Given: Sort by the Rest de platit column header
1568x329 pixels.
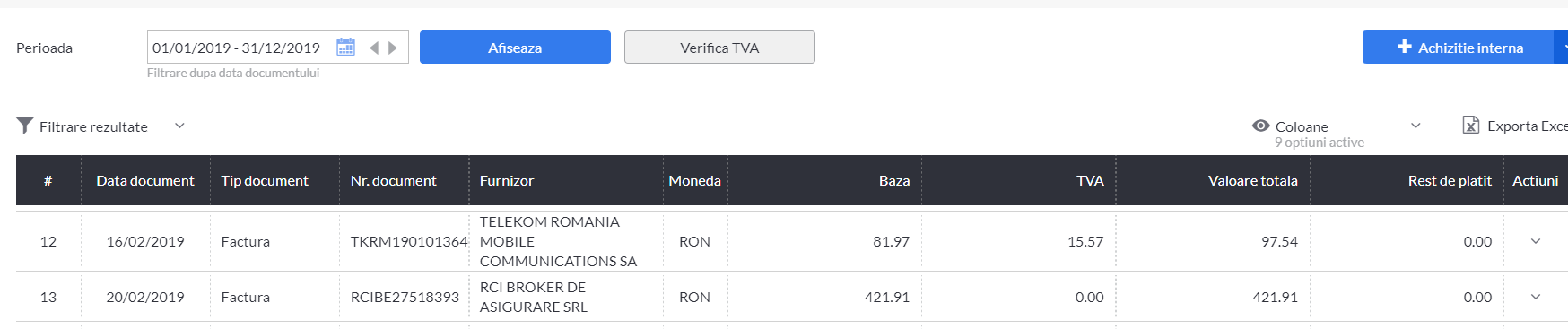Looking at the screenshot, I should 1450,180.
